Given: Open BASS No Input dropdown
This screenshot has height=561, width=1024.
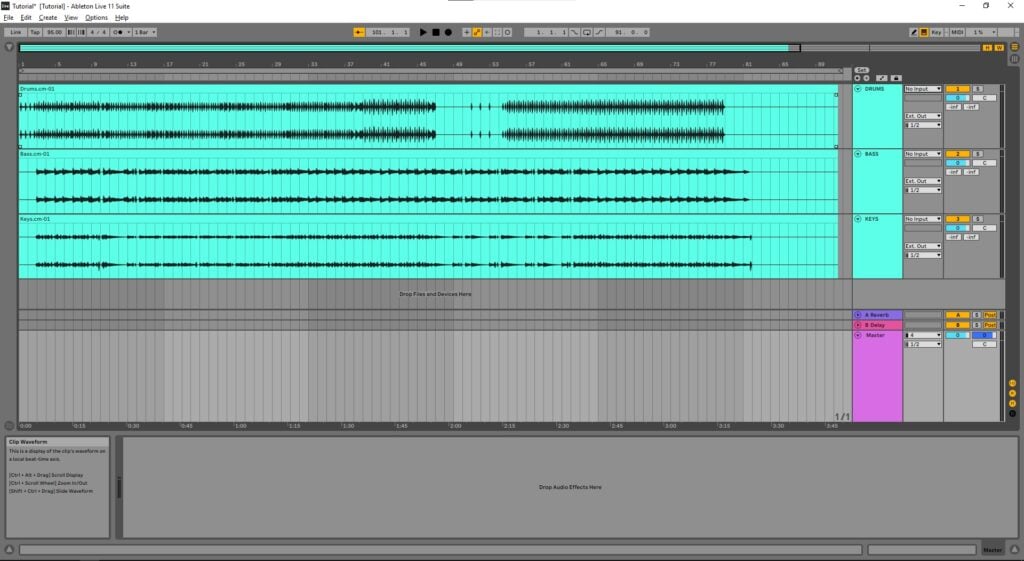Looking at the screenshot, I should pyautogui.click(x=923, y=154).
